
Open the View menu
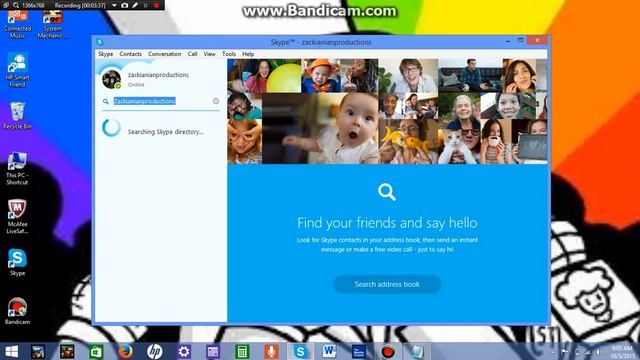click(209, 54)
